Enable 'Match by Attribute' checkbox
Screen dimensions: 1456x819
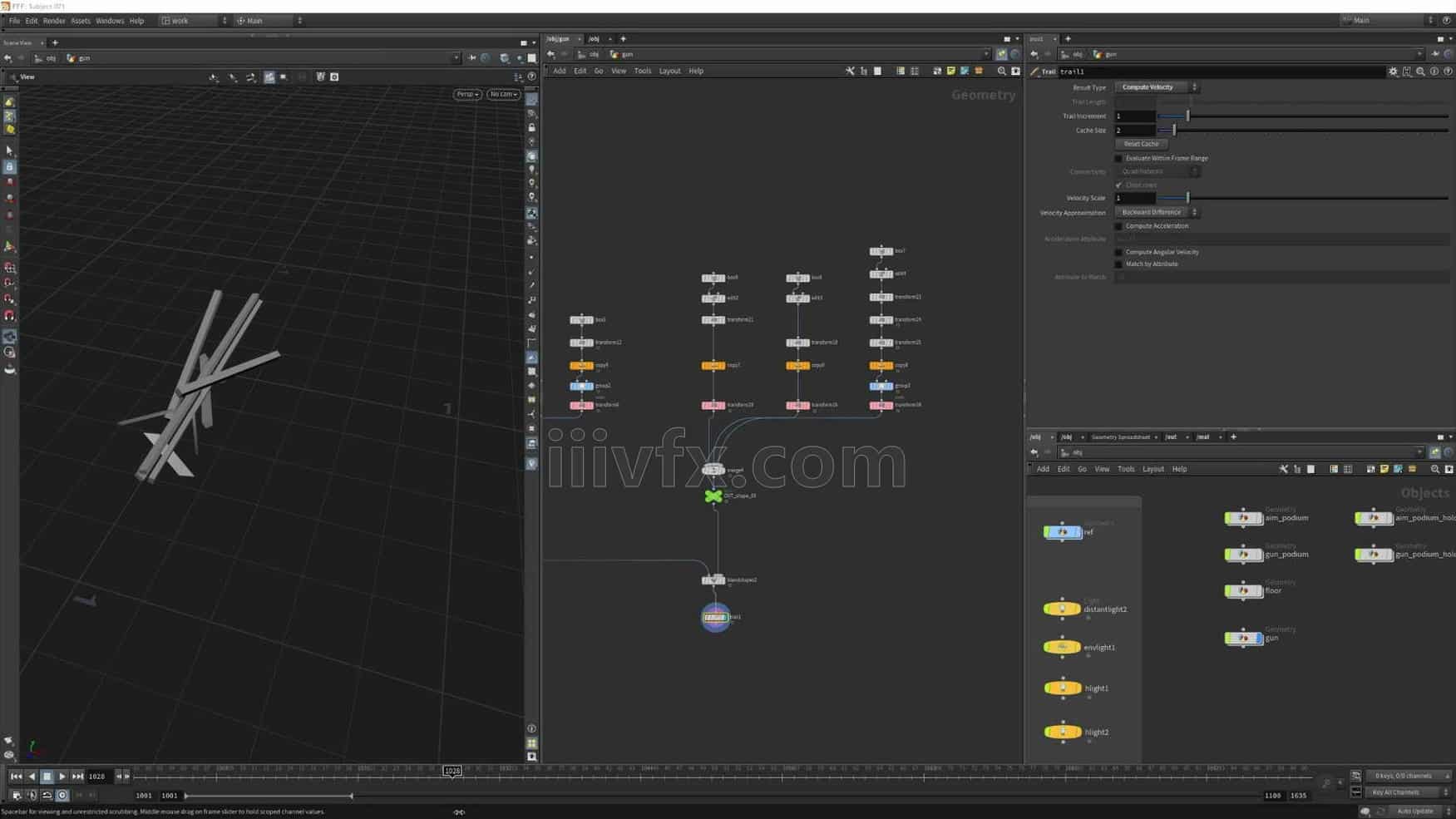point(1118,264)
